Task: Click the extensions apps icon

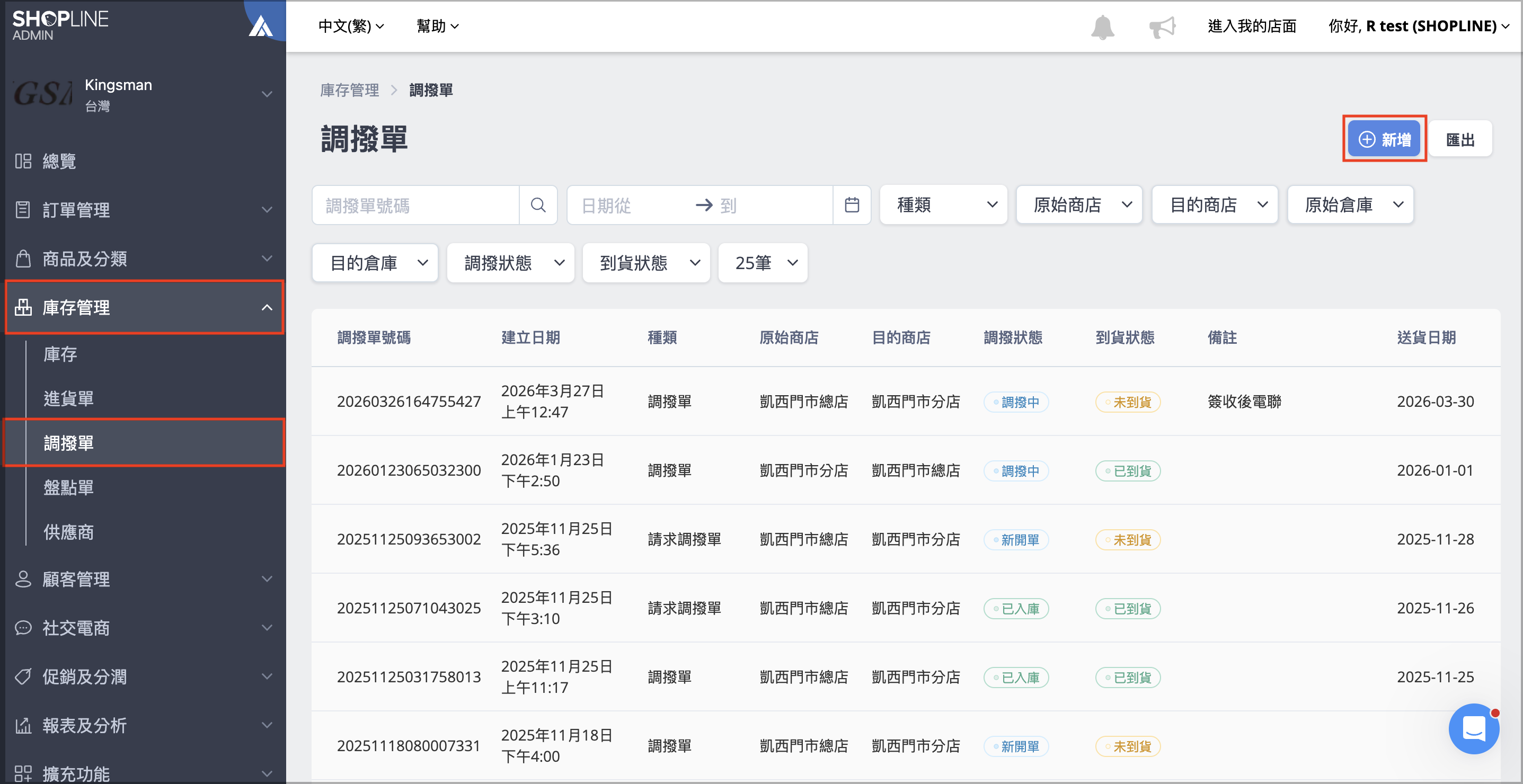Action: (x=23, y=773)
